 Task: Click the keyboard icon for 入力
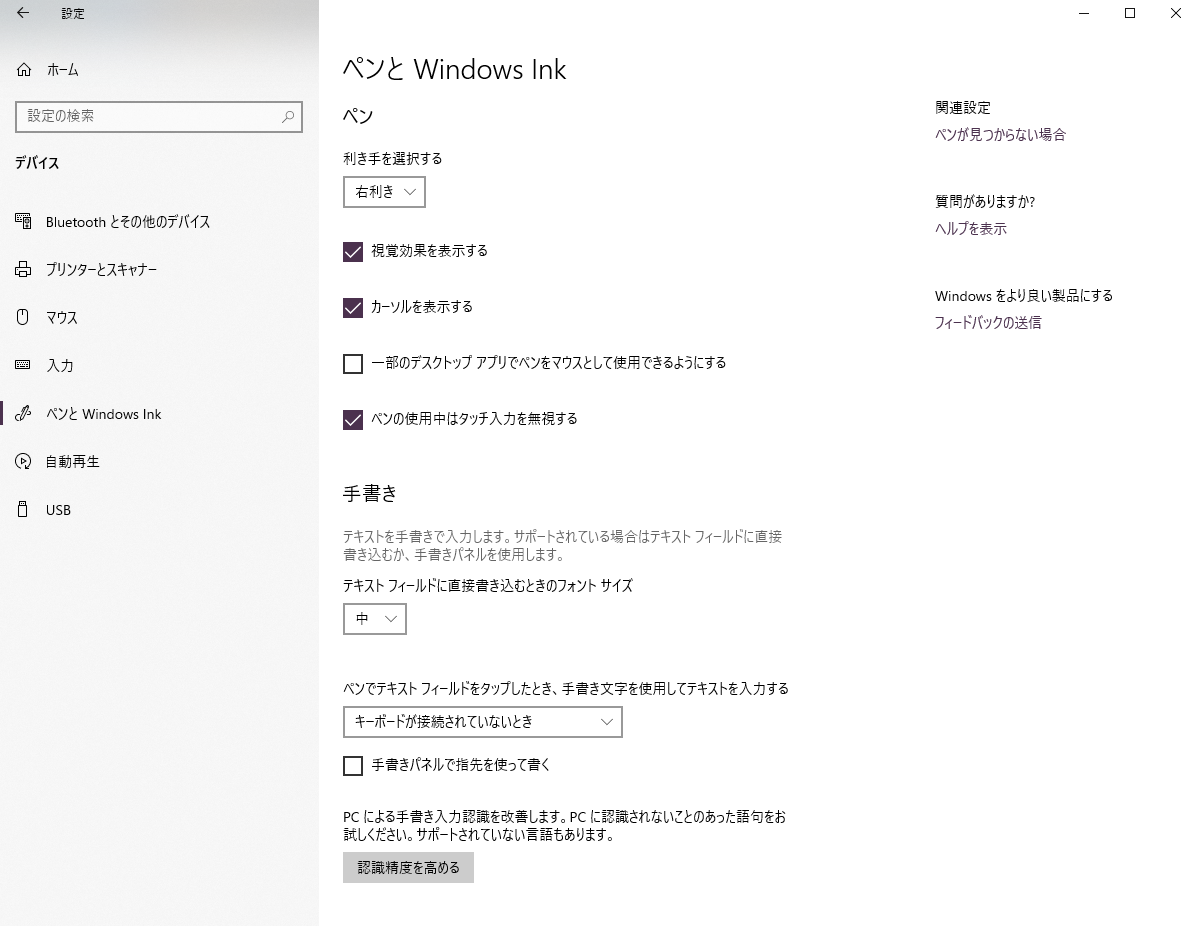point(23,365)
